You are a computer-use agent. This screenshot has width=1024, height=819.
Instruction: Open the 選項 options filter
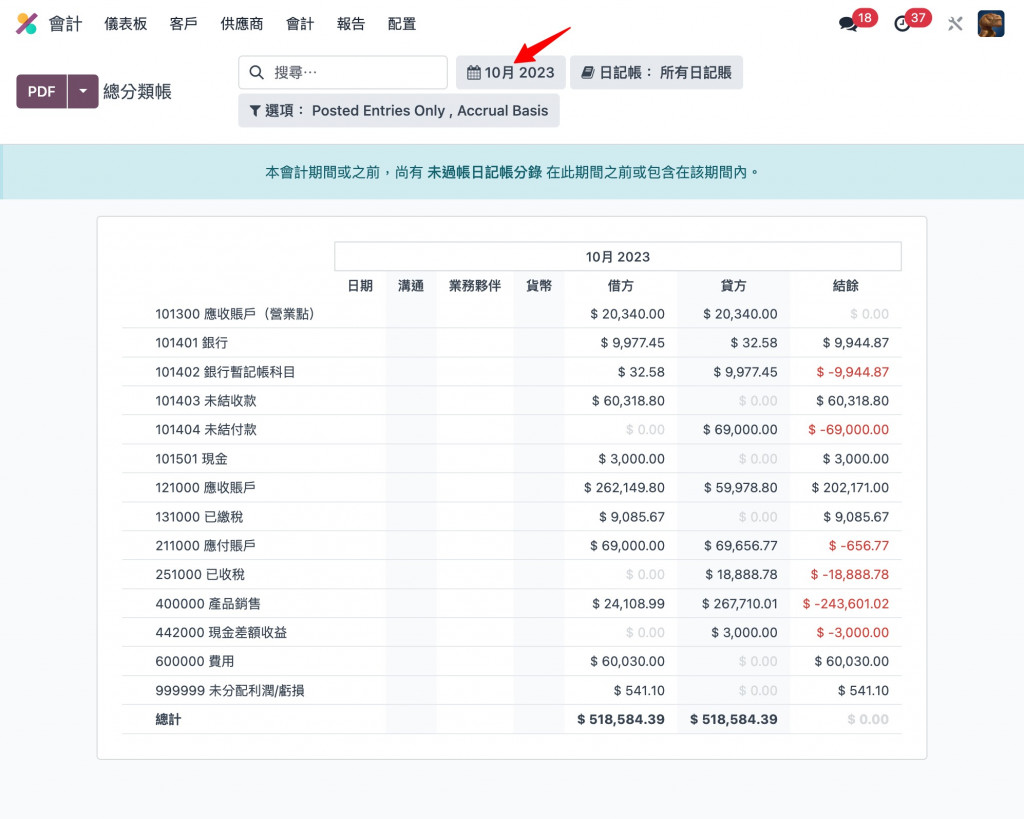(399, 110)
